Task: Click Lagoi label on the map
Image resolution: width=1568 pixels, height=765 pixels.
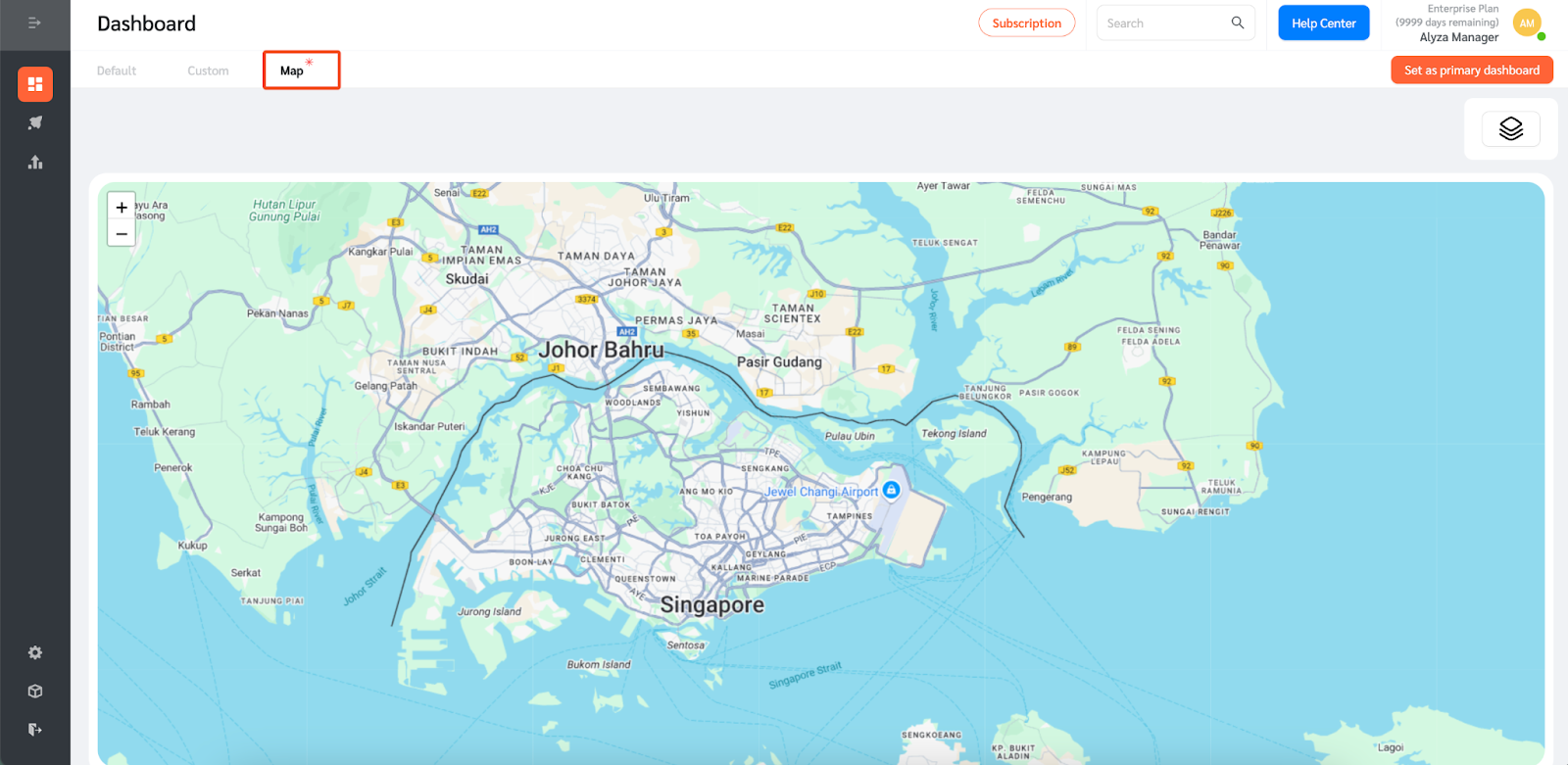Action: (1391, 747)
